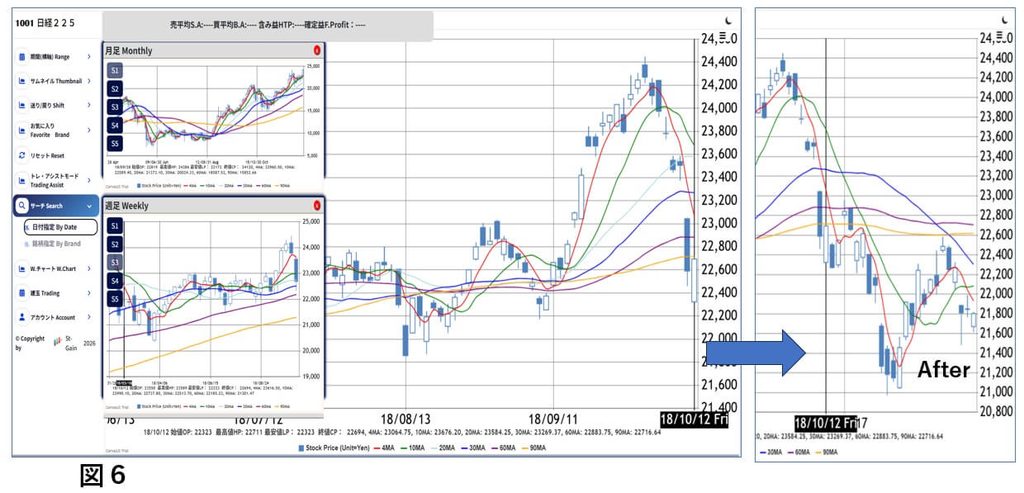Click the W.Chart menu icon

tap(22, 268)
